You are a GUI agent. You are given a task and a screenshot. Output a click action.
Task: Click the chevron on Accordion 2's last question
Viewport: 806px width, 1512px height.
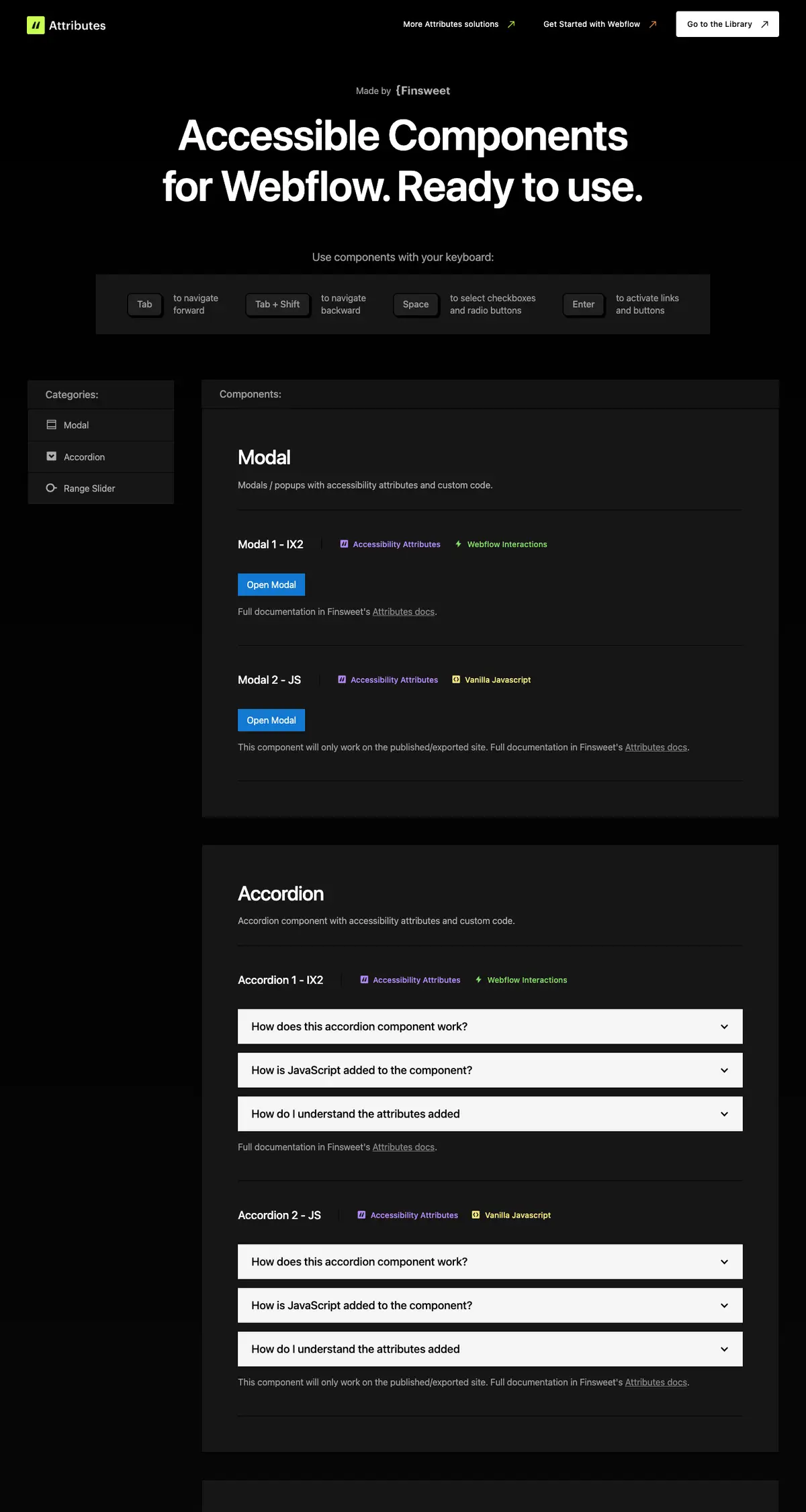click(x=724, y=1349)
